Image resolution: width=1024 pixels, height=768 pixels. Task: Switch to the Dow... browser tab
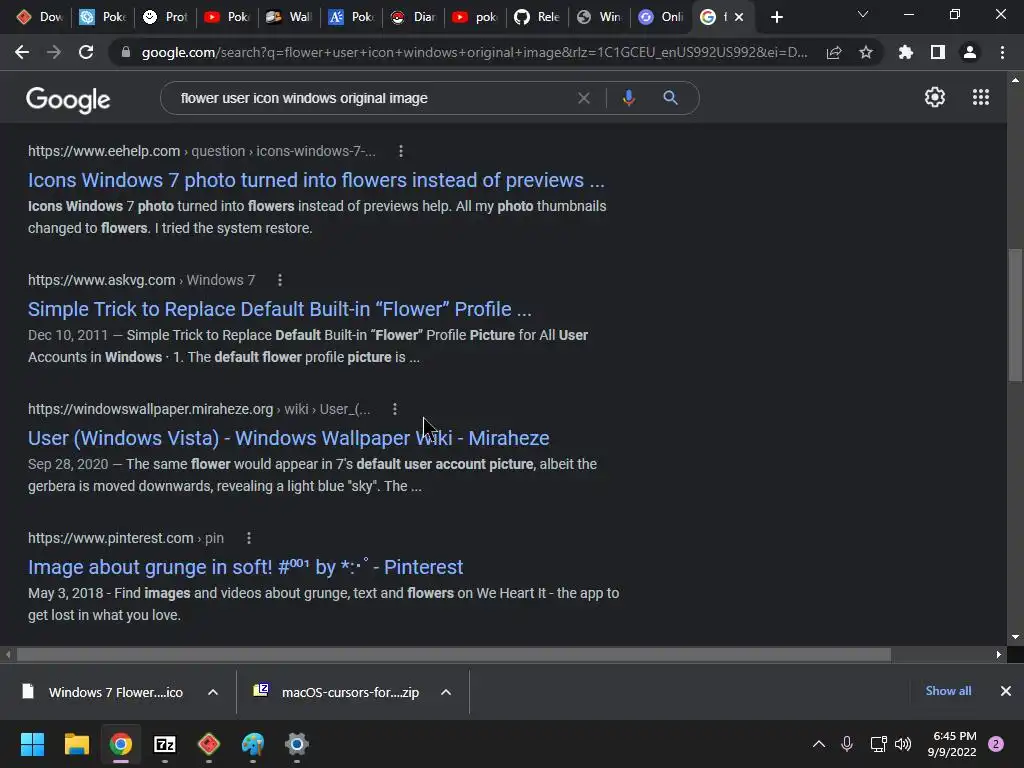(x=41, y=17)
